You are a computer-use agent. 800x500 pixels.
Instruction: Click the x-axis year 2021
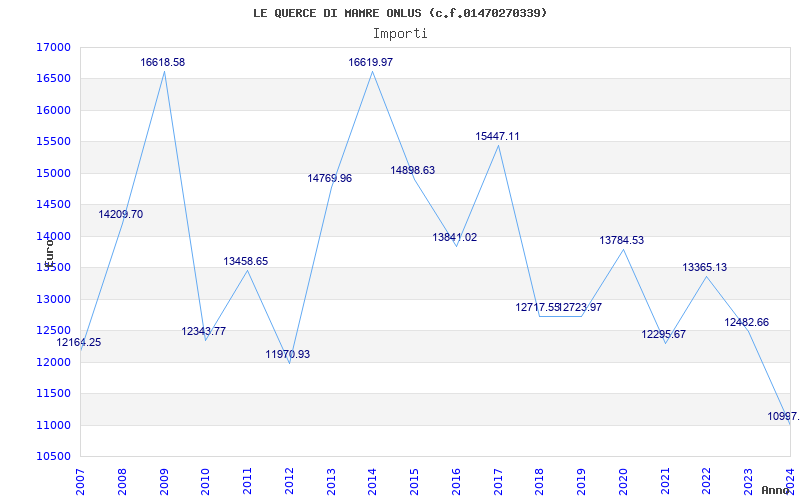point(665,482)
